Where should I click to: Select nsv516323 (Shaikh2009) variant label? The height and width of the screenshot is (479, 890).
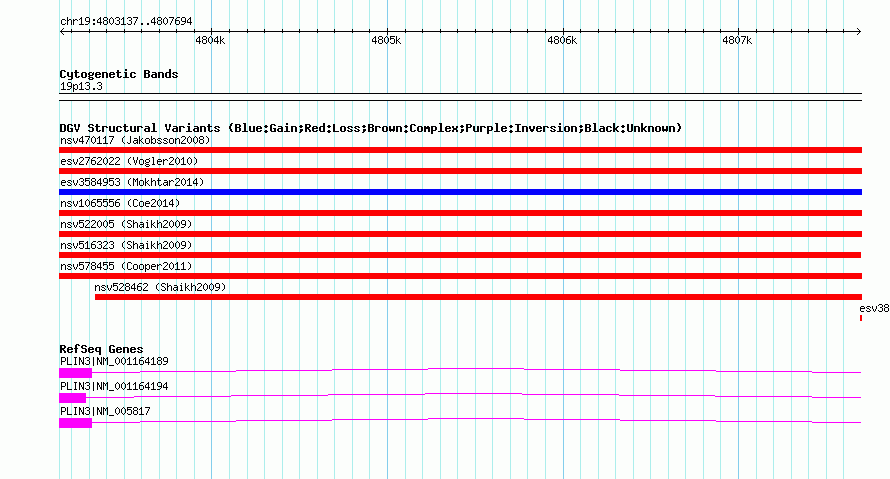coord(126,245)
